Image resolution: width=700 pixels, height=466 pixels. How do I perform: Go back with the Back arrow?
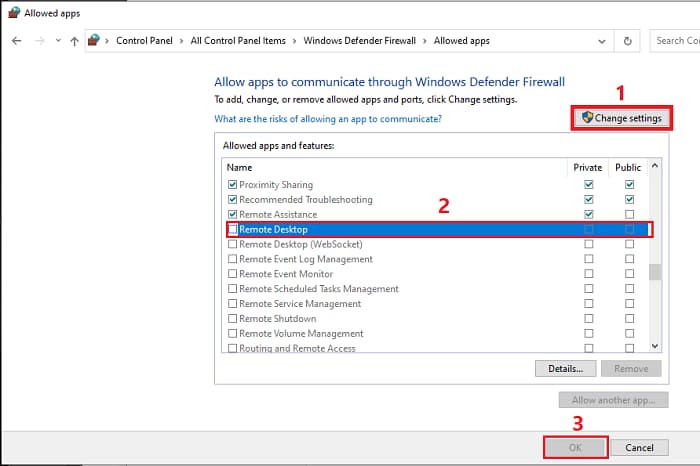[17, 41]
